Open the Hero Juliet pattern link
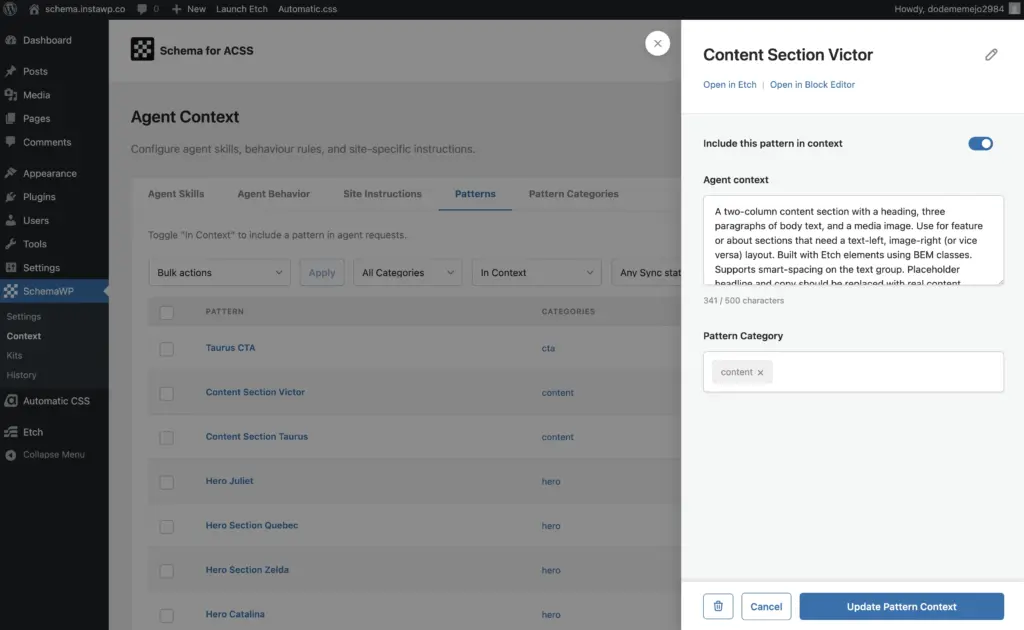This screenshot has height=630, width=1024. 229,481
